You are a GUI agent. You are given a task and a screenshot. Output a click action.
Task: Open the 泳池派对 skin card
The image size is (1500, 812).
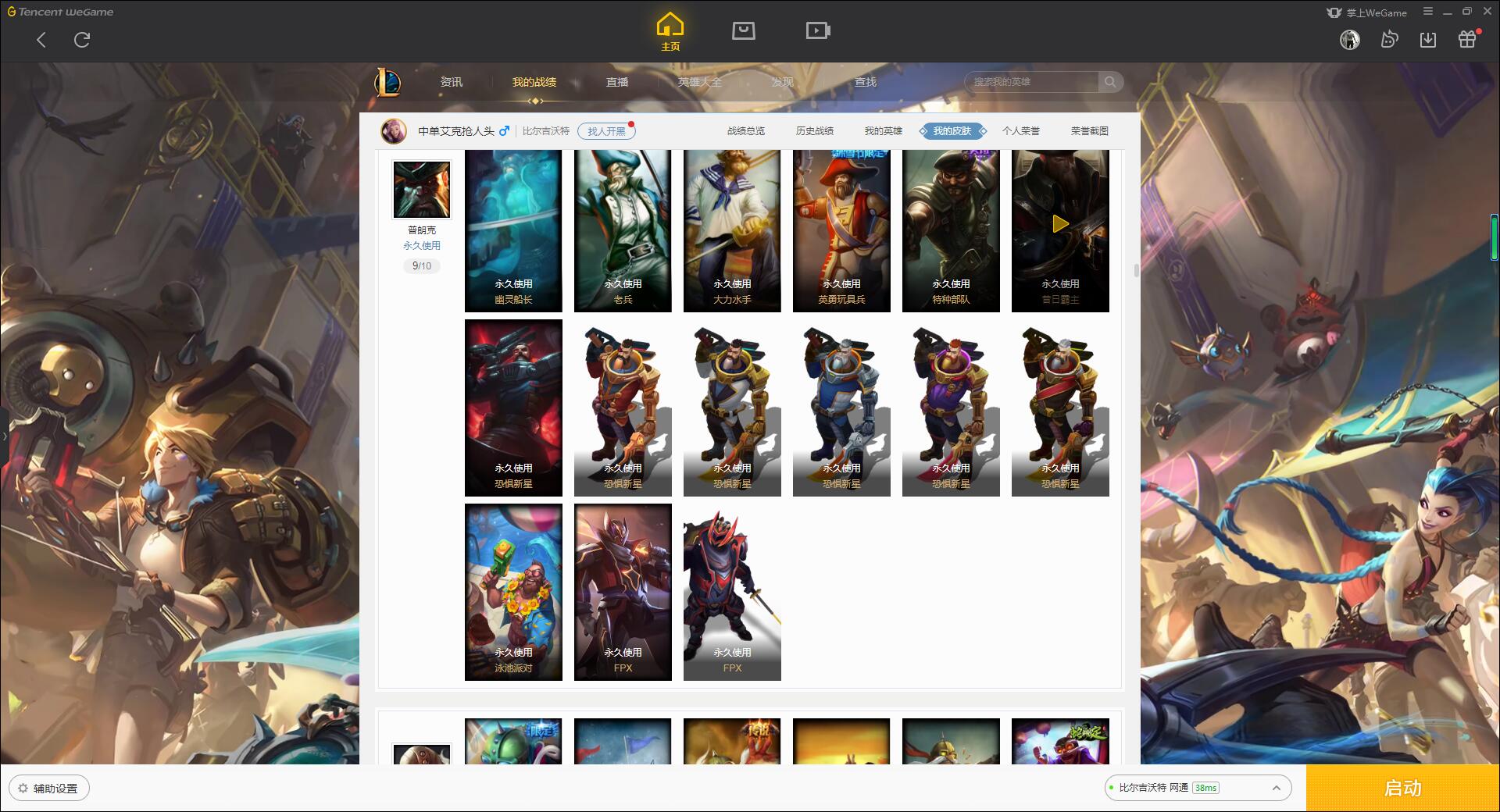coord(513,592)
